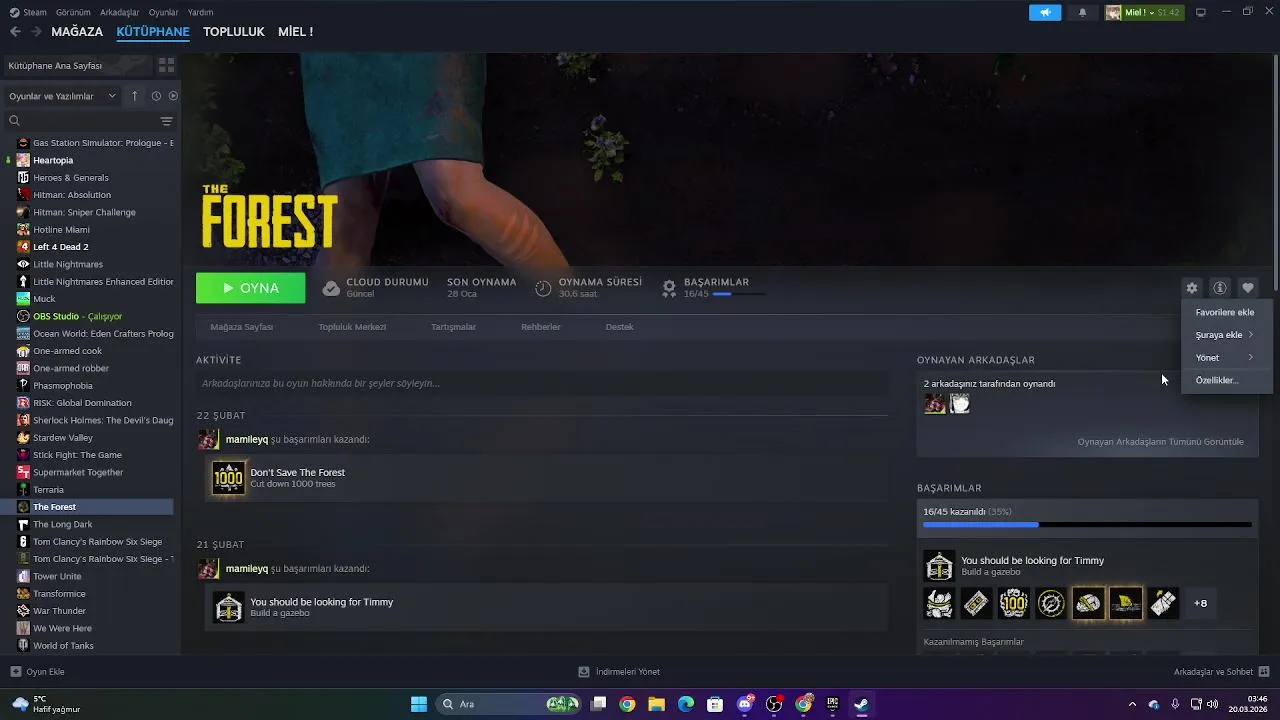Open the Miel ! account dropdown

[1143, 12]
